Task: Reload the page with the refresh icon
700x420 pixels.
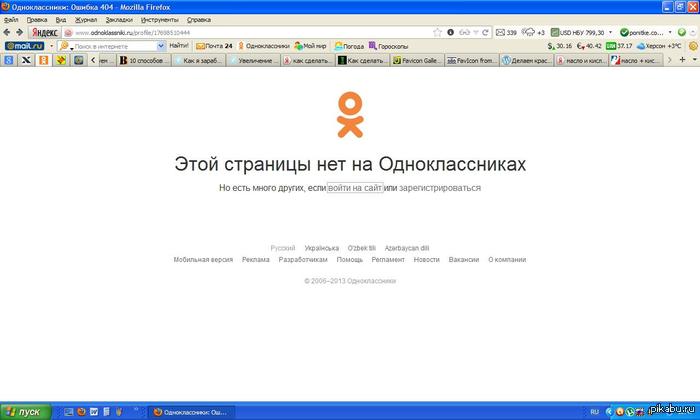Action: click(x=485, y=33)
